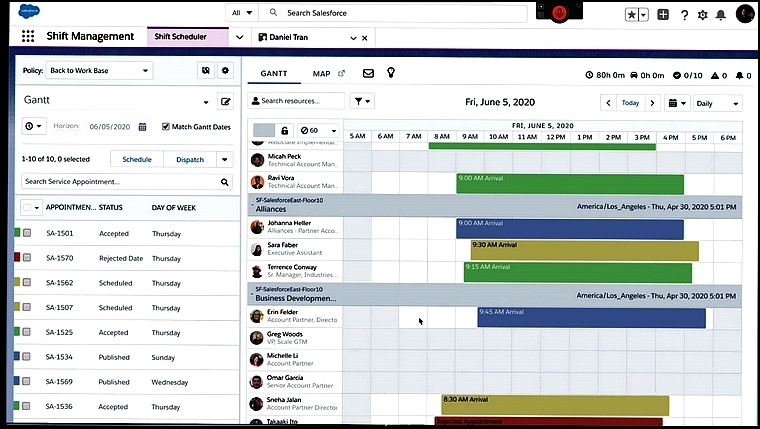This screenshot has width=760, height=429.
Task: Open the Policy Back to Work Base dropdown
Action: [x=99, y=70]
